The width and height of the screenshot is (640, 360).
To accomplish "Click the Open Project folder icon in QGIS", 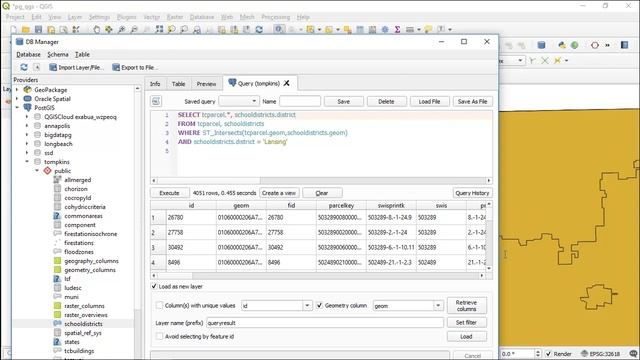I will coord(26,29).
